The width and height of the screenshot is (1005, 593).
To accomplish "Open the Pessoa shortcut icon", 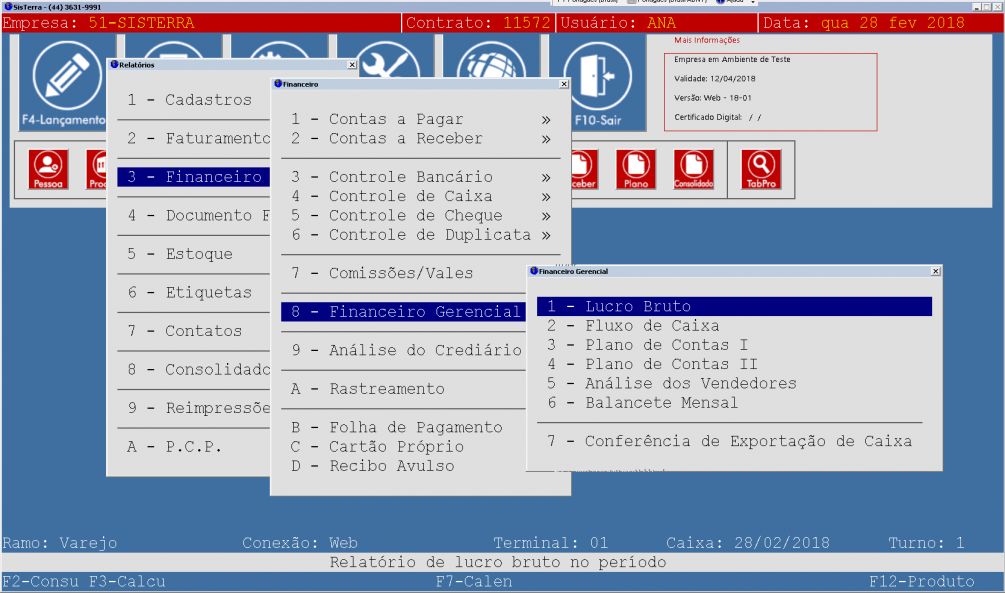I will tap(48, 169).
